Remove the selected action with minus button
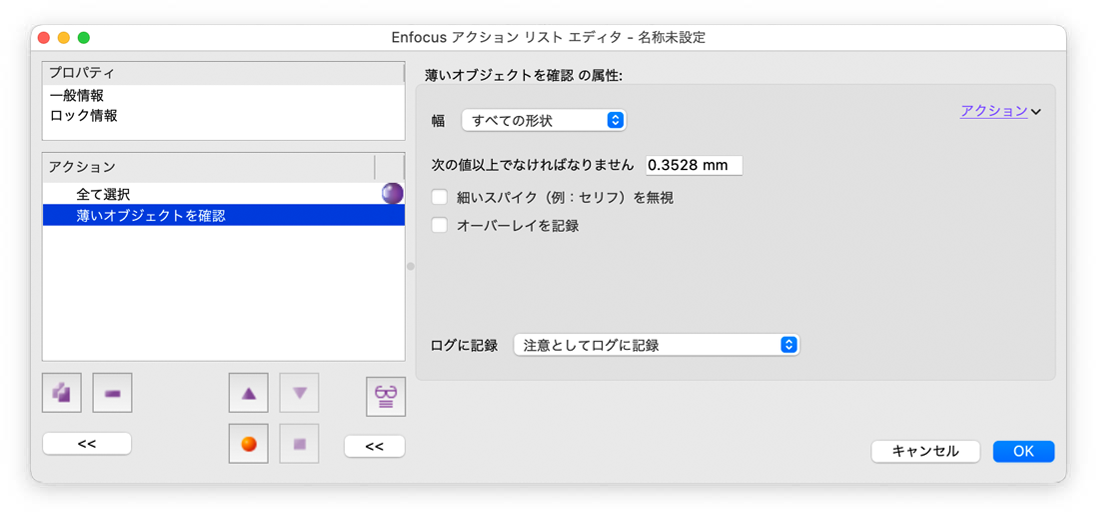1097x517 pixels. pyautogui.click(x=112, y=393)
